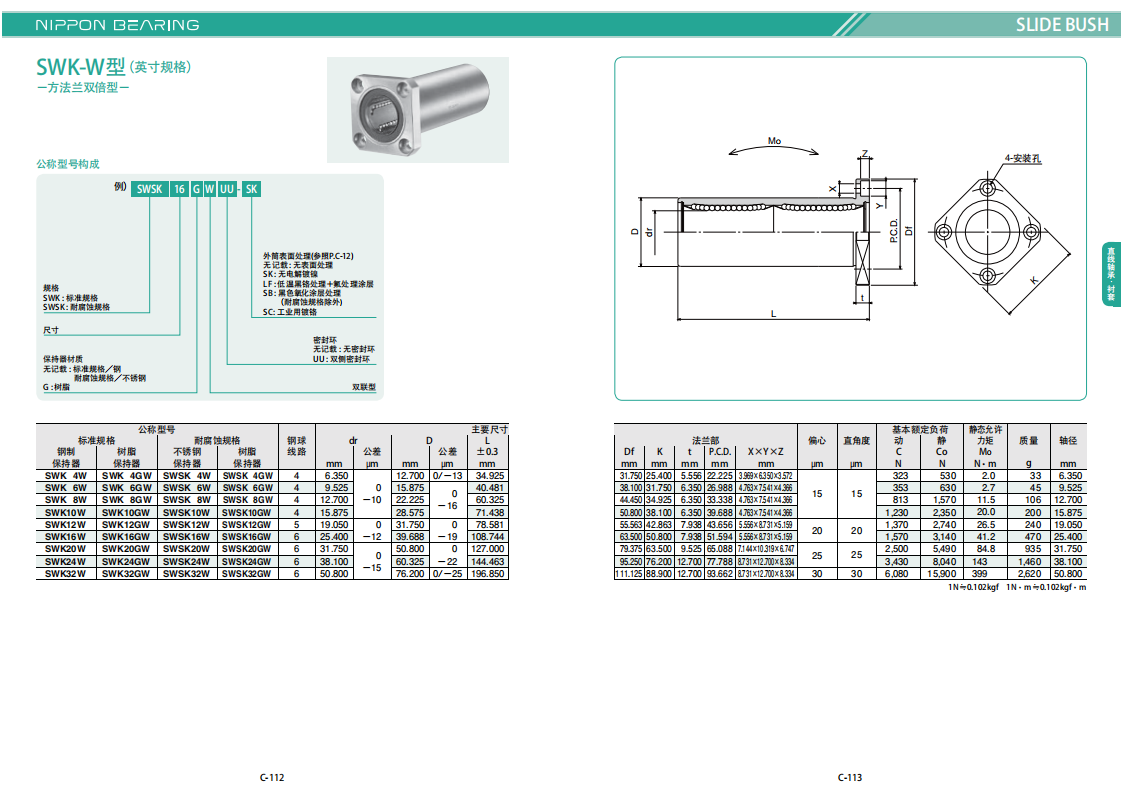Select table cell SWSK24GW
Viewport: 1122px width, 793px height.
pos(247,562)
